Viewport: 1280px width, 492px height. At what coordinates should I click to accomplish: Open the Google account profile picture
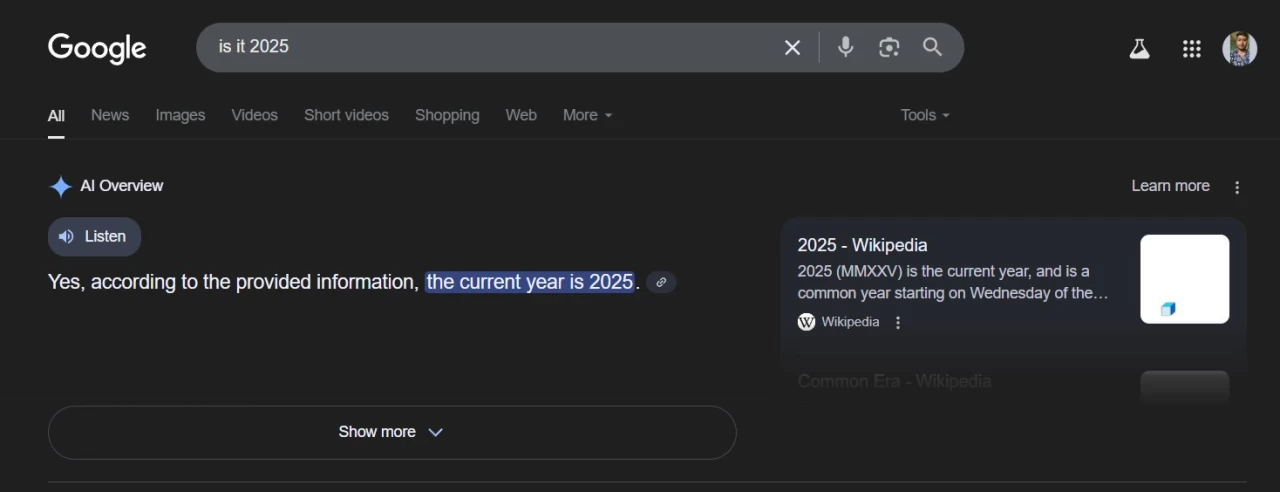(1239, 49)
